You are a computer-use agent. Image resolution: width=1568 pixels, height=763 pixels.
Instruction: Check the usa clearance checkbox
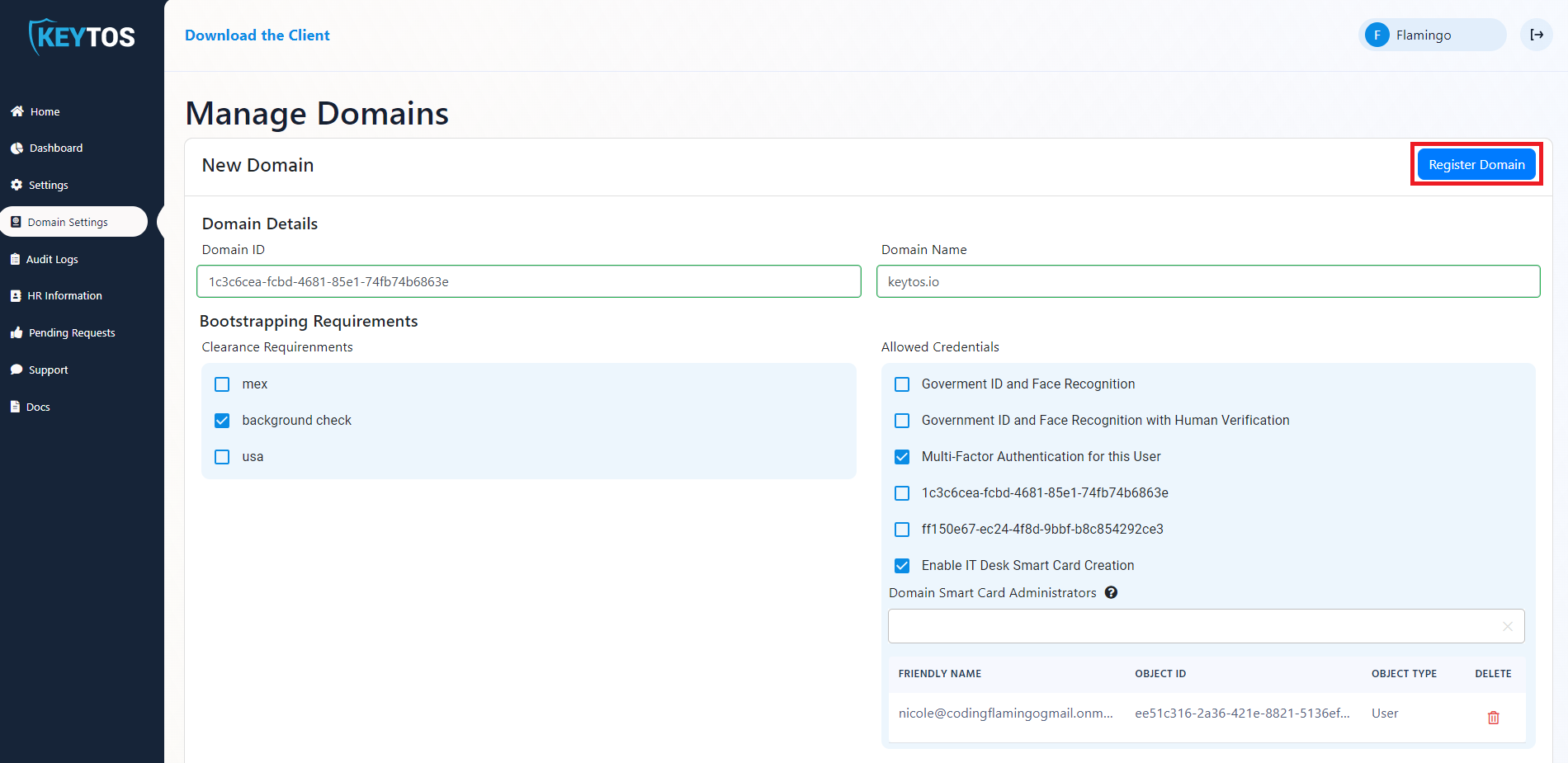(x=222, y=457)
